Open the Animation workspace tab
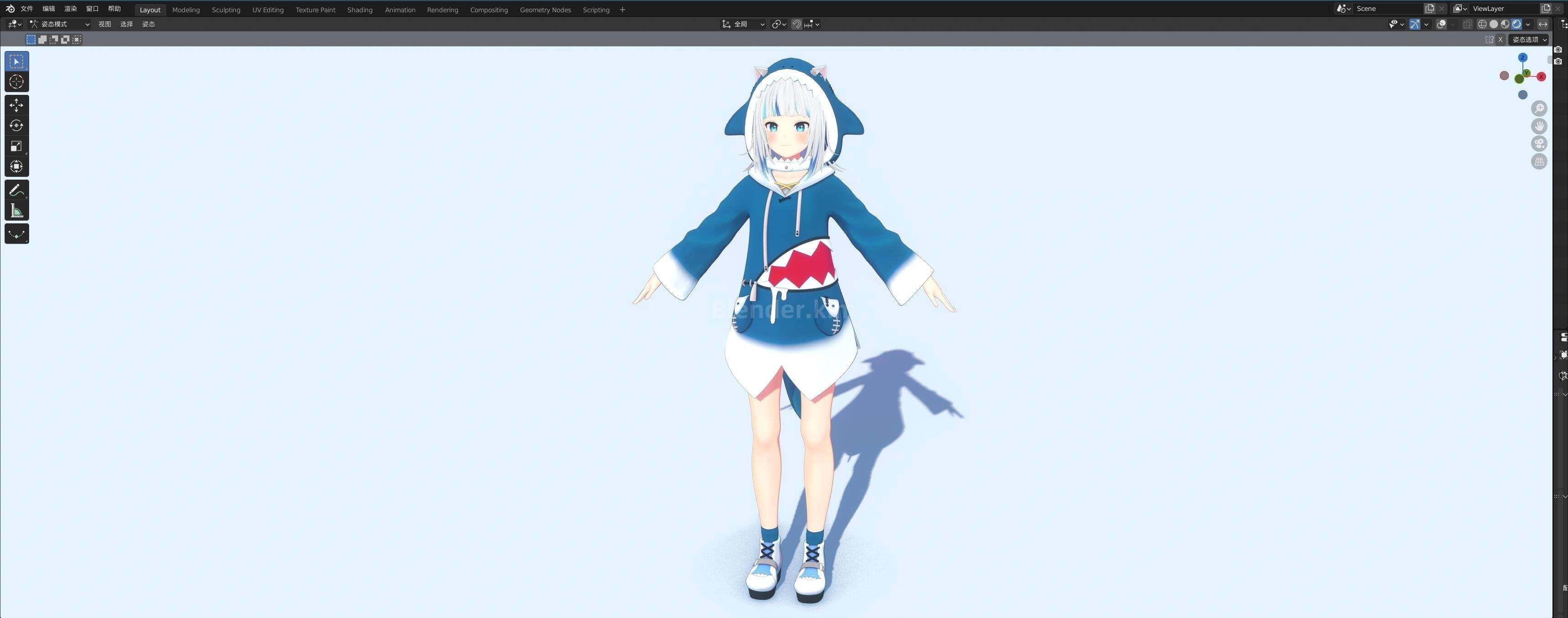1568x618 pixels. pos(400,10)
